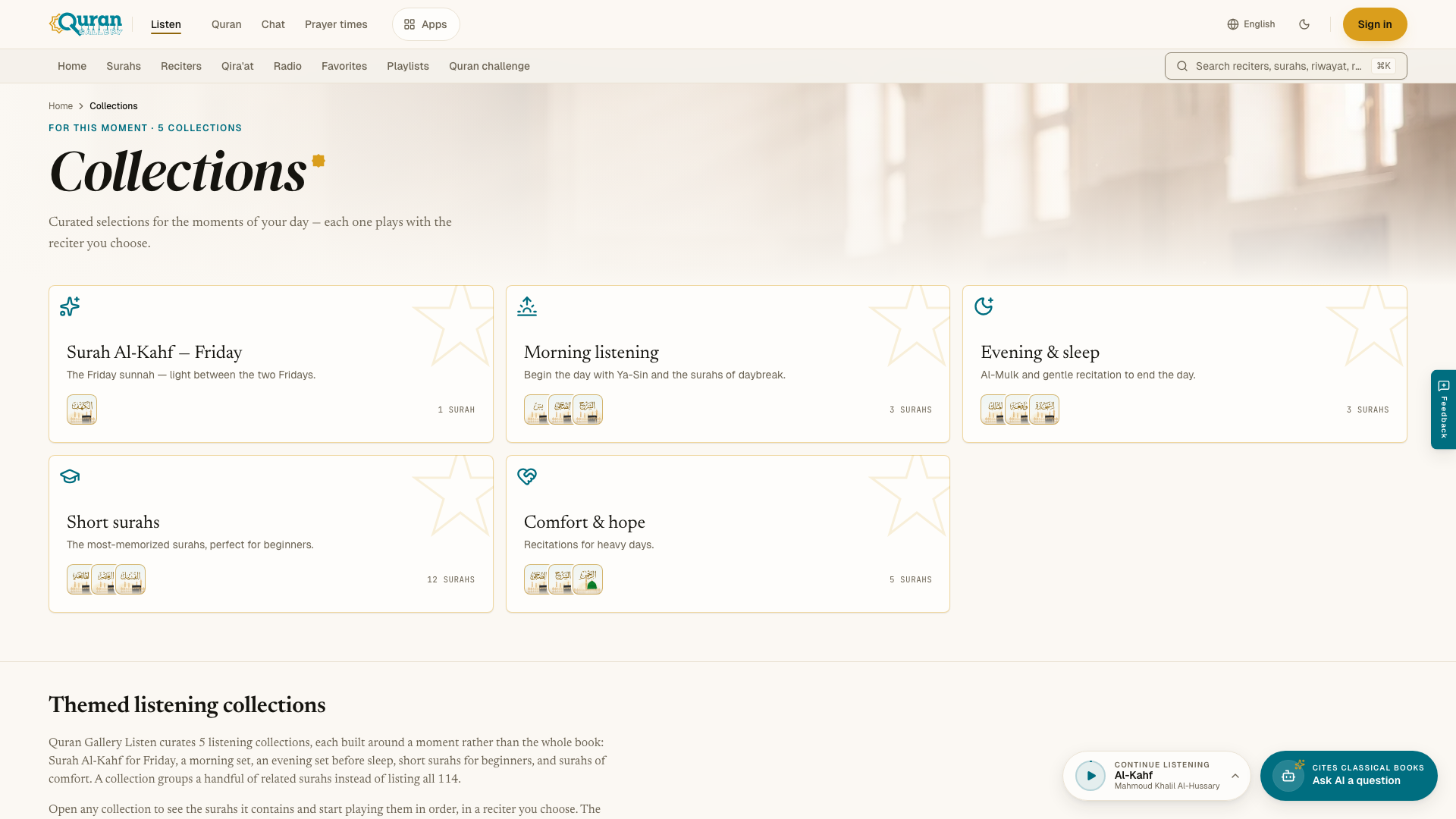Open the Evening & sleep collection title
The width and height of the screenshot is (1456, 819).
1040,353
